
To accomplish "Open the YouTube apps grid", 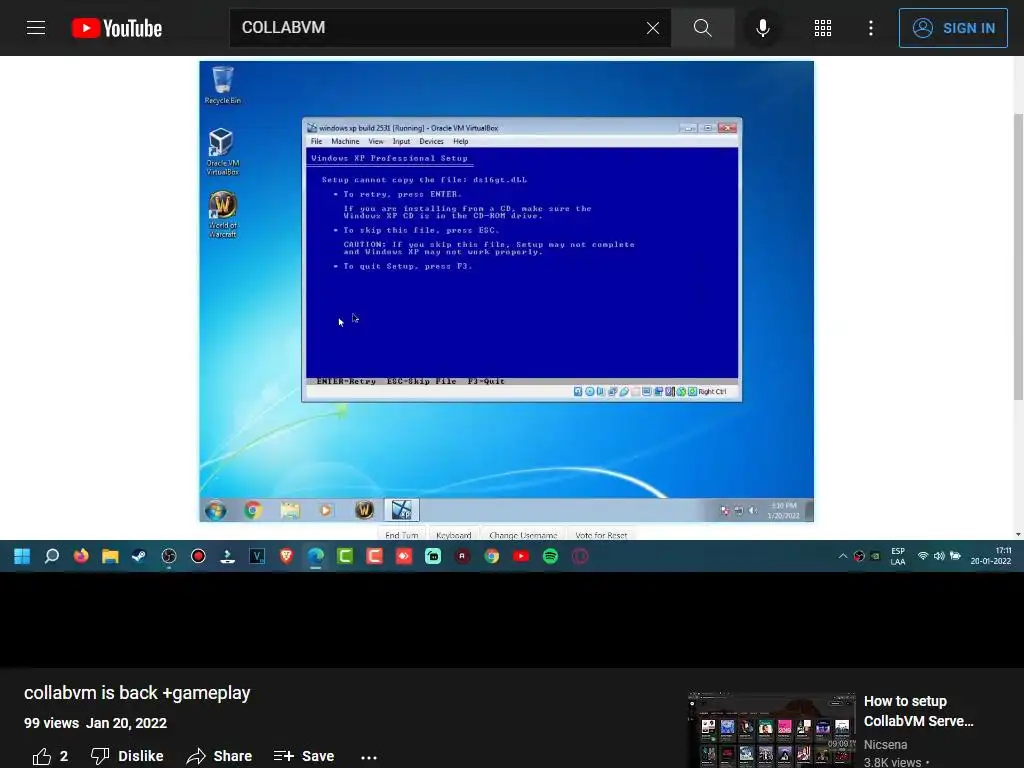I will click(823, 28).
